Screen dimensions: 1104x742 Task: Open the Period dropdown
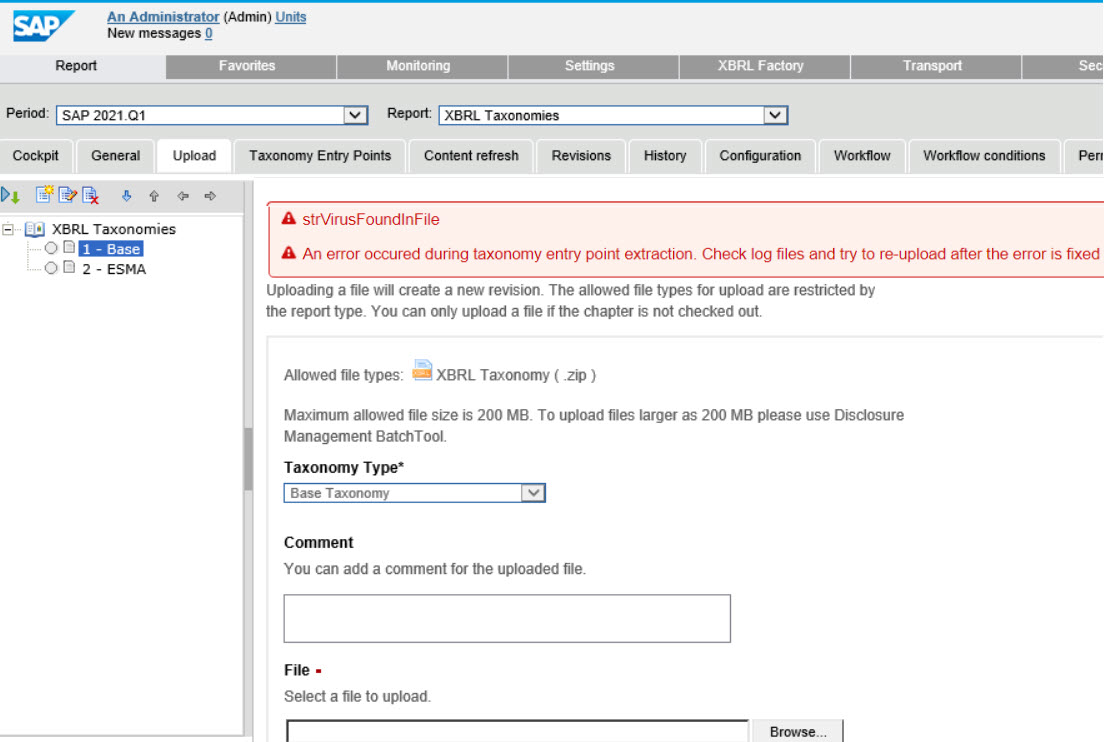[x=355, y=115]
